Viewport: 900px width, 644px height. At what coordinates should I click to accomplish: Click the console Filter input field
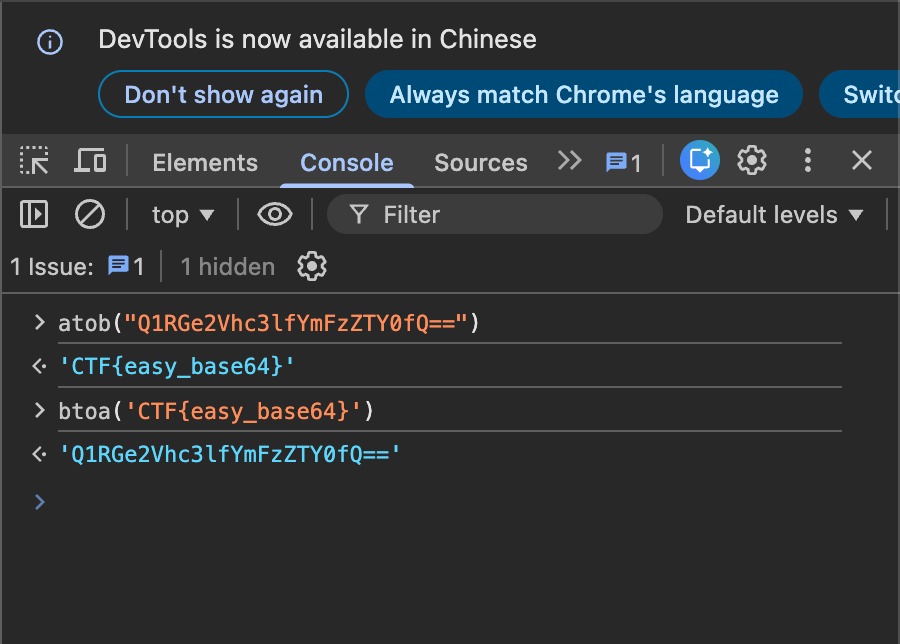tap(500, 214)
